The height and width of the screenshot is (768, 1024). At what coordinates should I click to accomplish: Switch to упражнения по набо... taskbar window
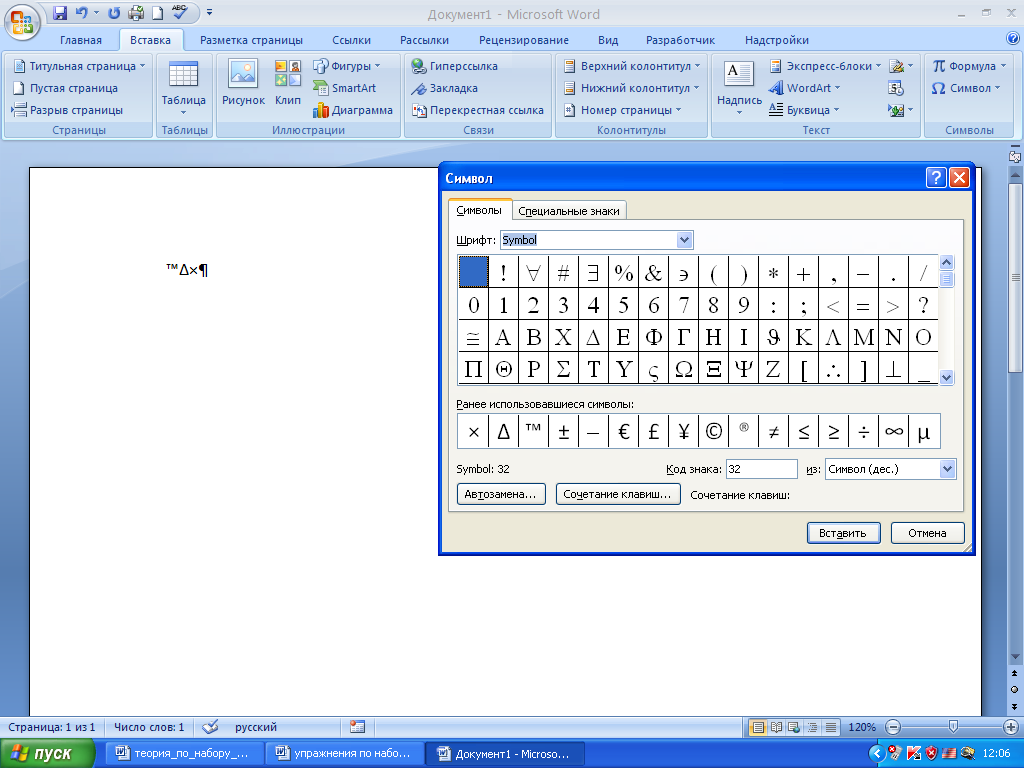(344, 754)
